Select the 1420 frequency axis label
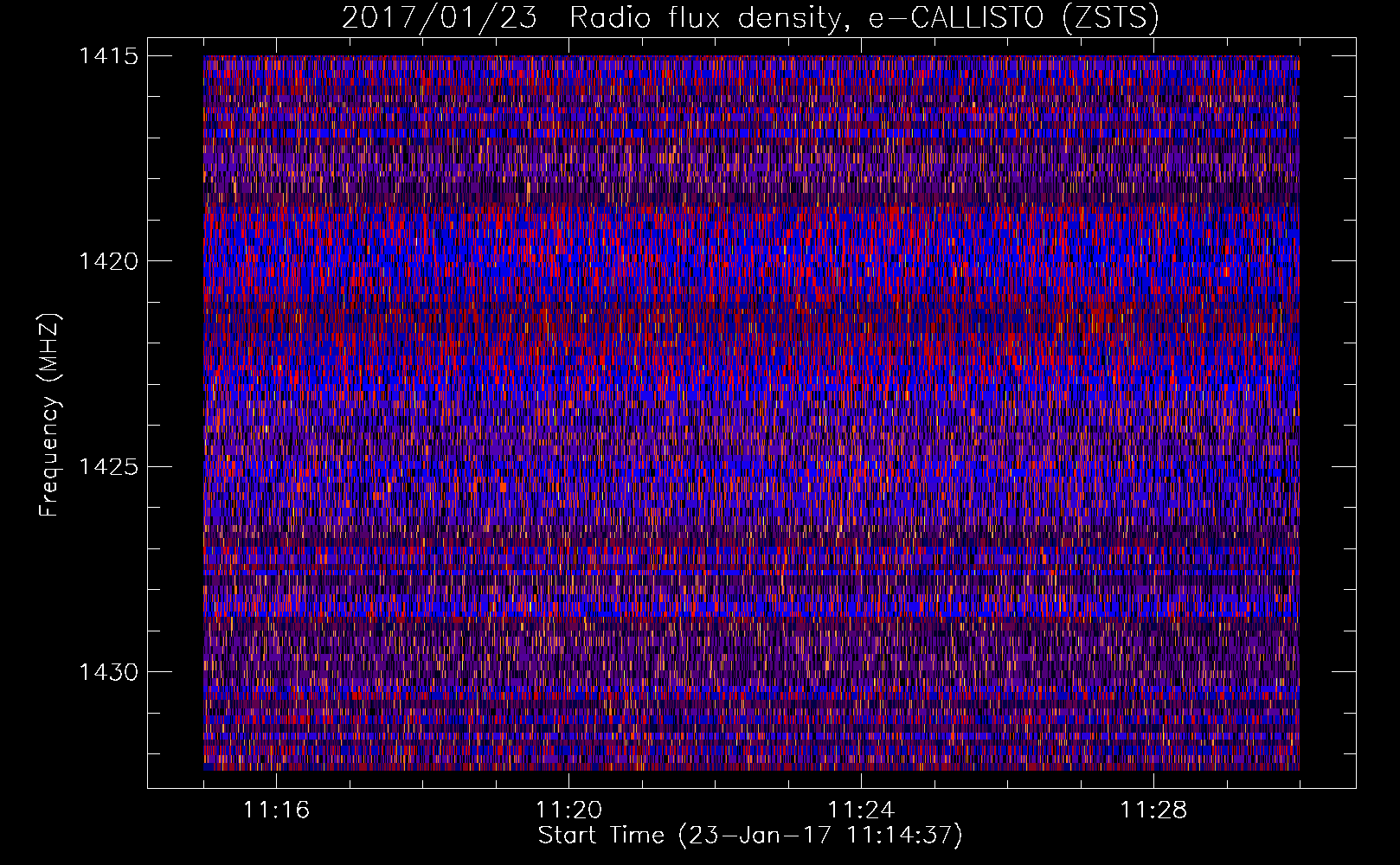Image resolution: width=1400 pixels, height=865 pixels. click(x=109, y=261)
